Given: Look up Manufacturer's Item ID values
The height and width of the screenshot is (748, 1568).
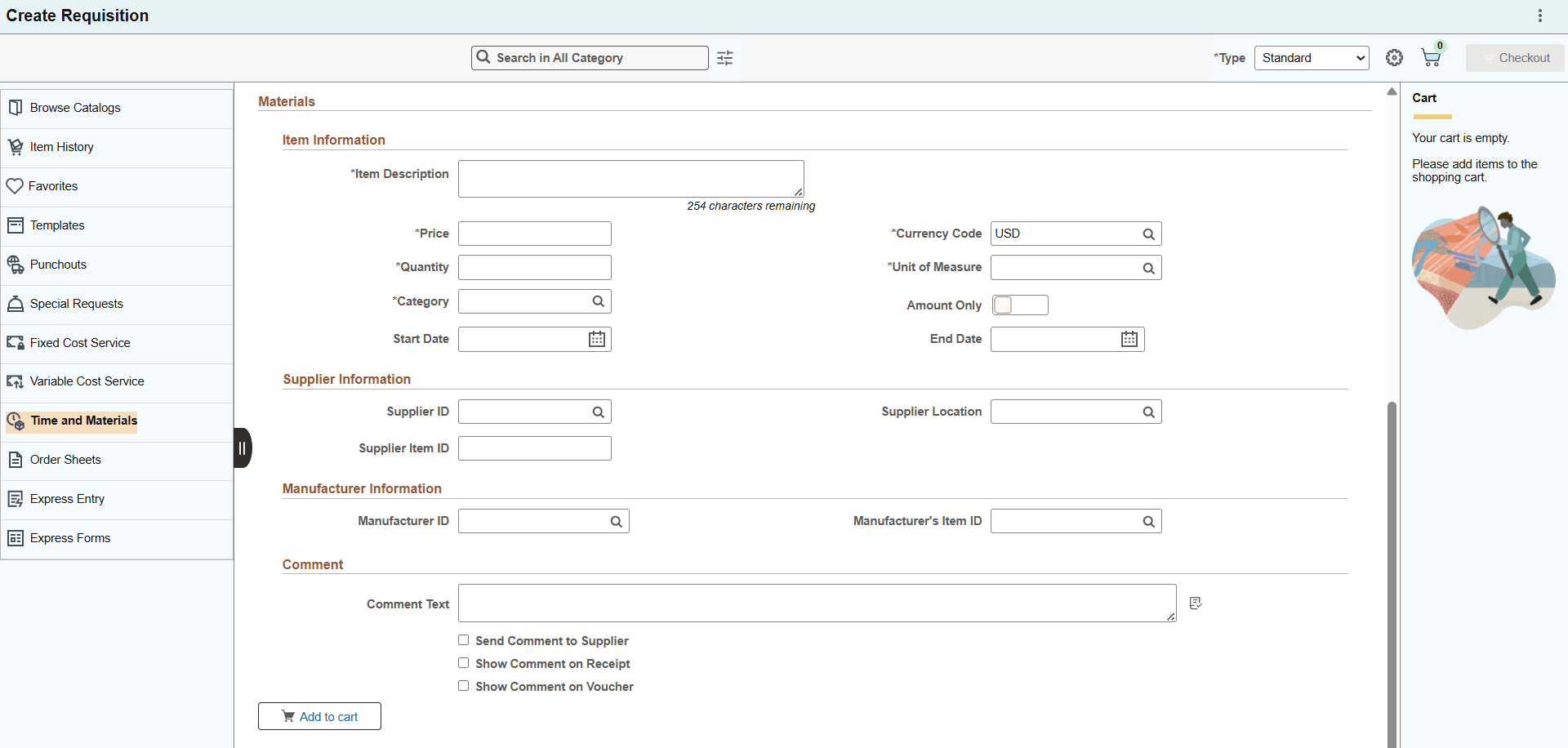Looking at the screenshot, I should click(x=1148, y=522).
